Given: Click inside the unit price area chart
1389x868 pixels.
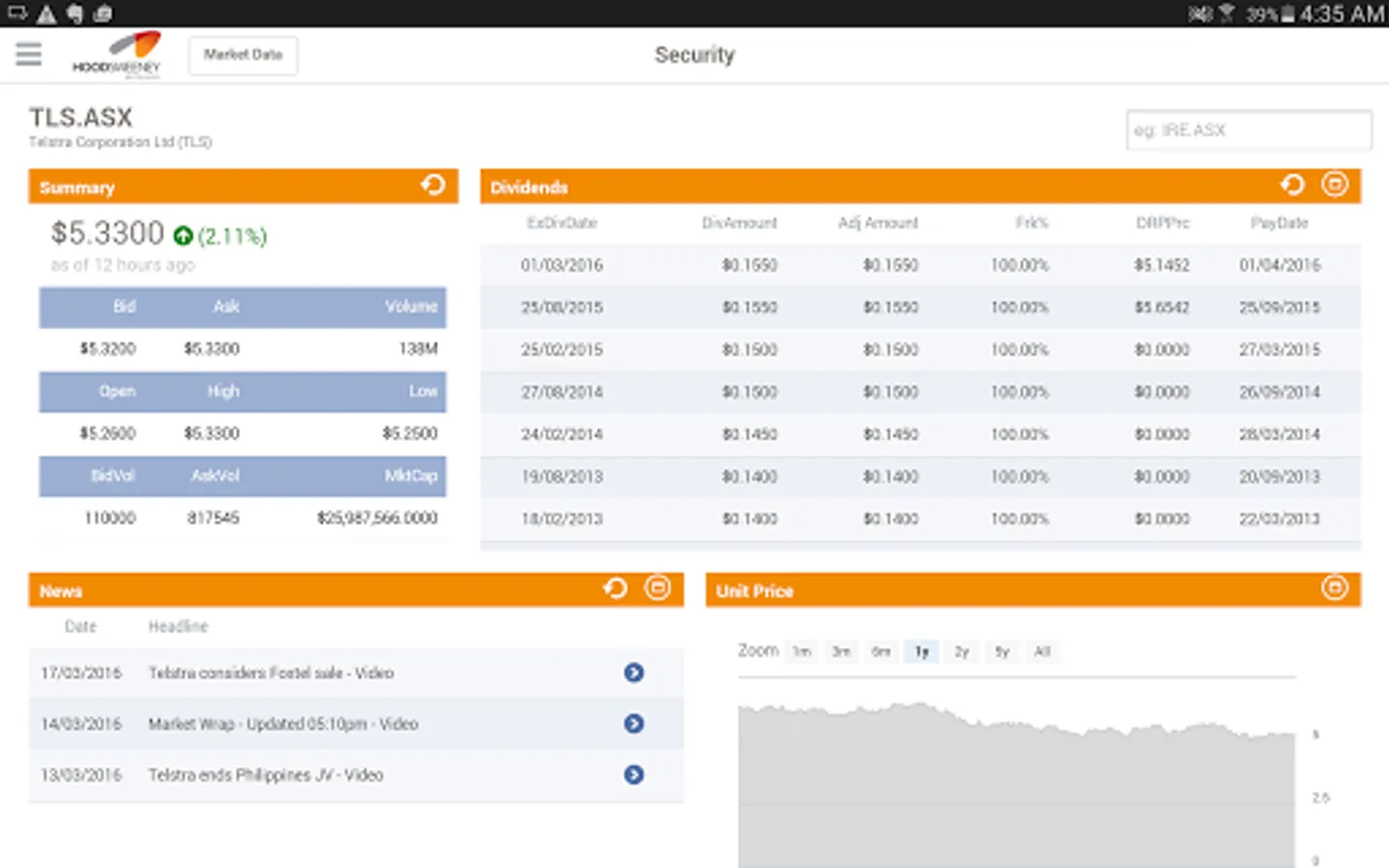Looking at the screenshot, I should (1017, 786).
